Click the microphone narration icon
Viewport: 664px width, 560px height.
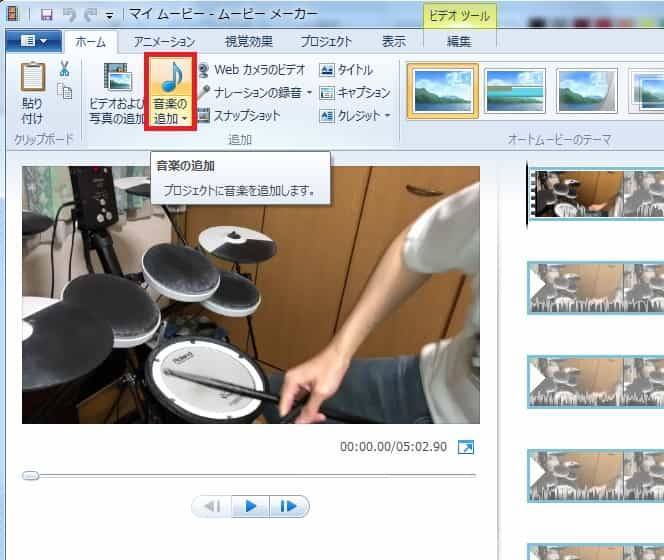click(204, 92)
